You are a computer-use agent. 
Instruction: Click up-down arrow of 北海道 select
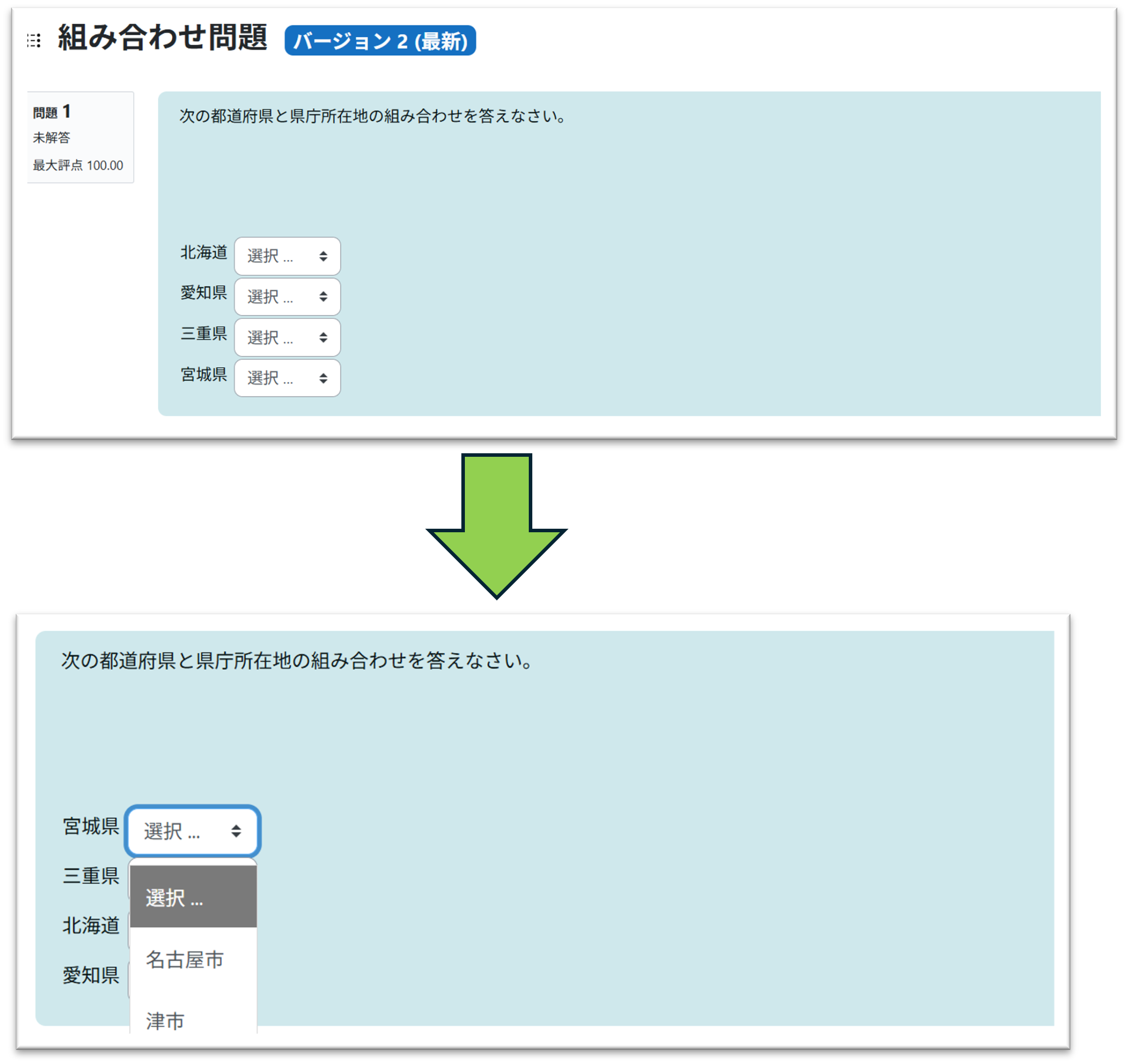(x=323, y=256)
